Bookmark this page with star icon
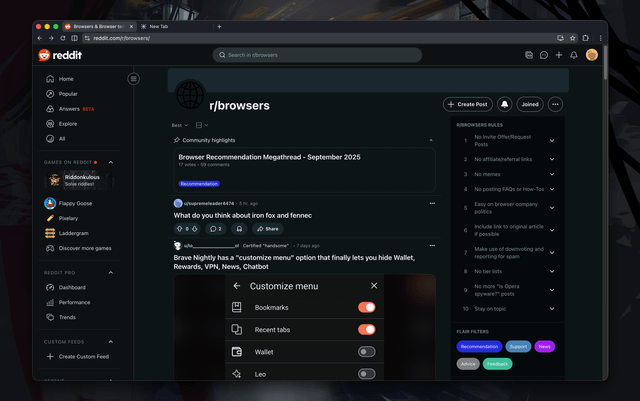640x401 pixels. click(x=573, y=38)
